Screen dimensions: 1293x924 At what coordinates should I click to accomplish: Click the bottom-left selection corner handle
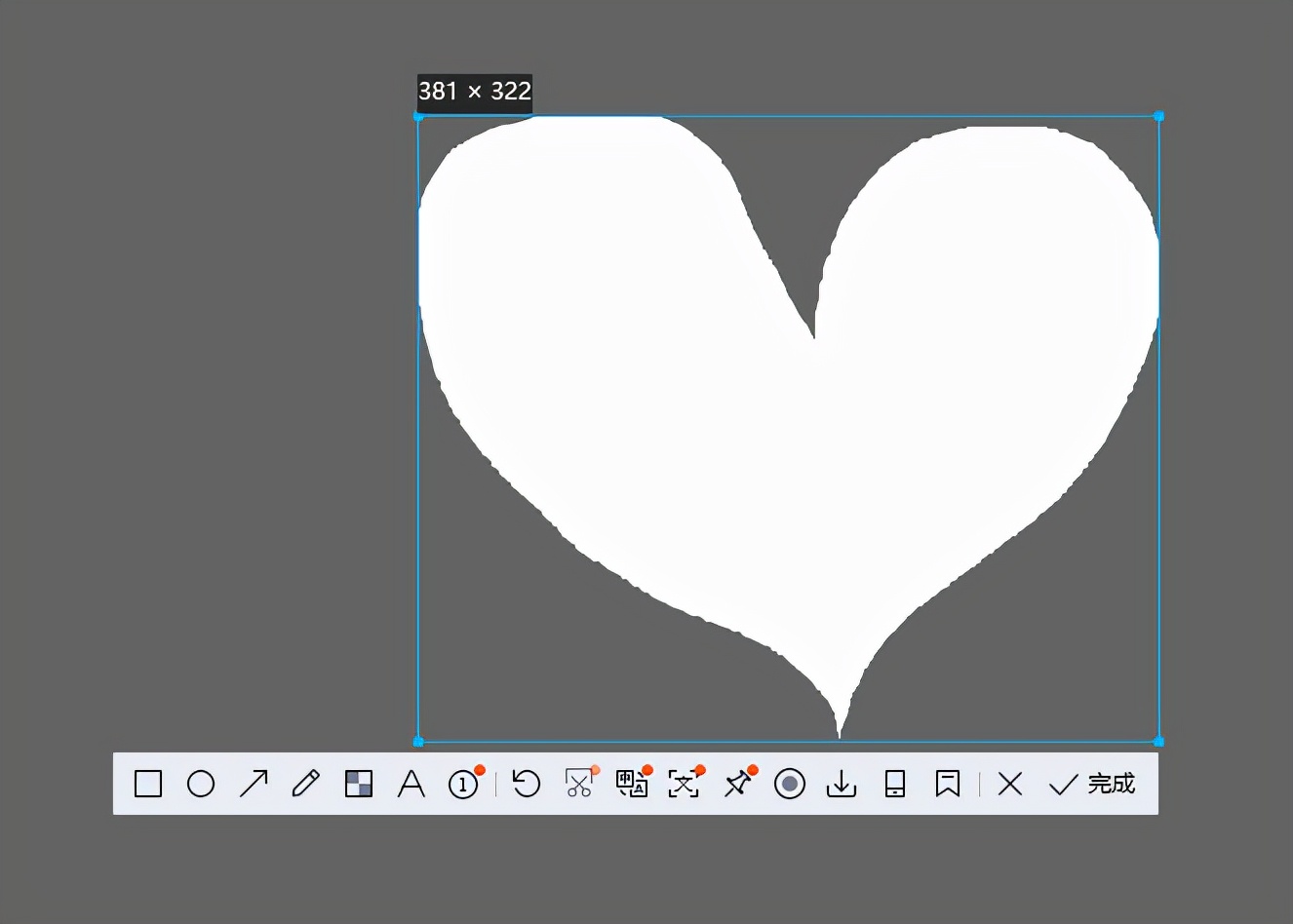pos(418,742)
